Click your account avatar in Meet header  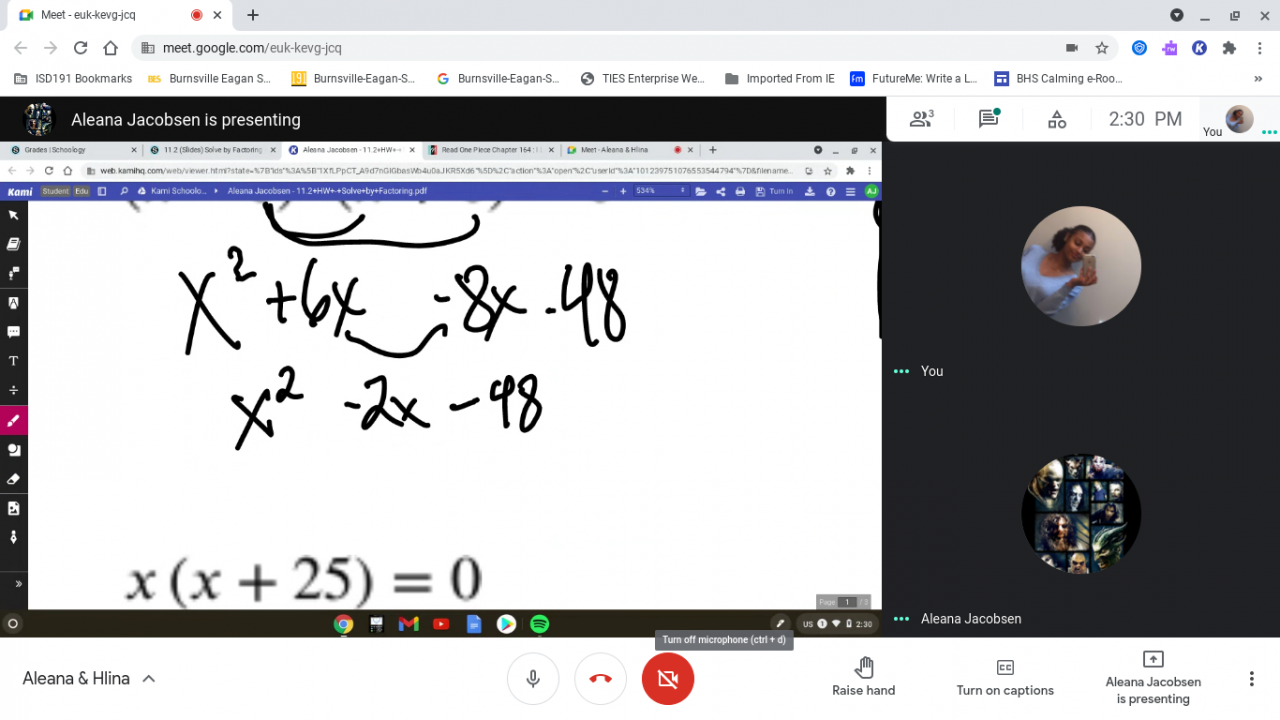(x=1240, y=119)
